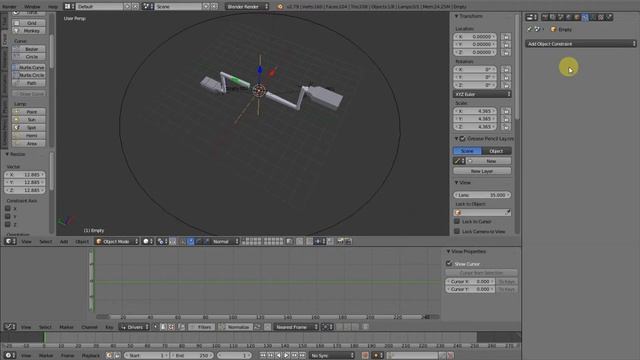
Task: Jump to the start frame
Action: (x=263, y=356)
